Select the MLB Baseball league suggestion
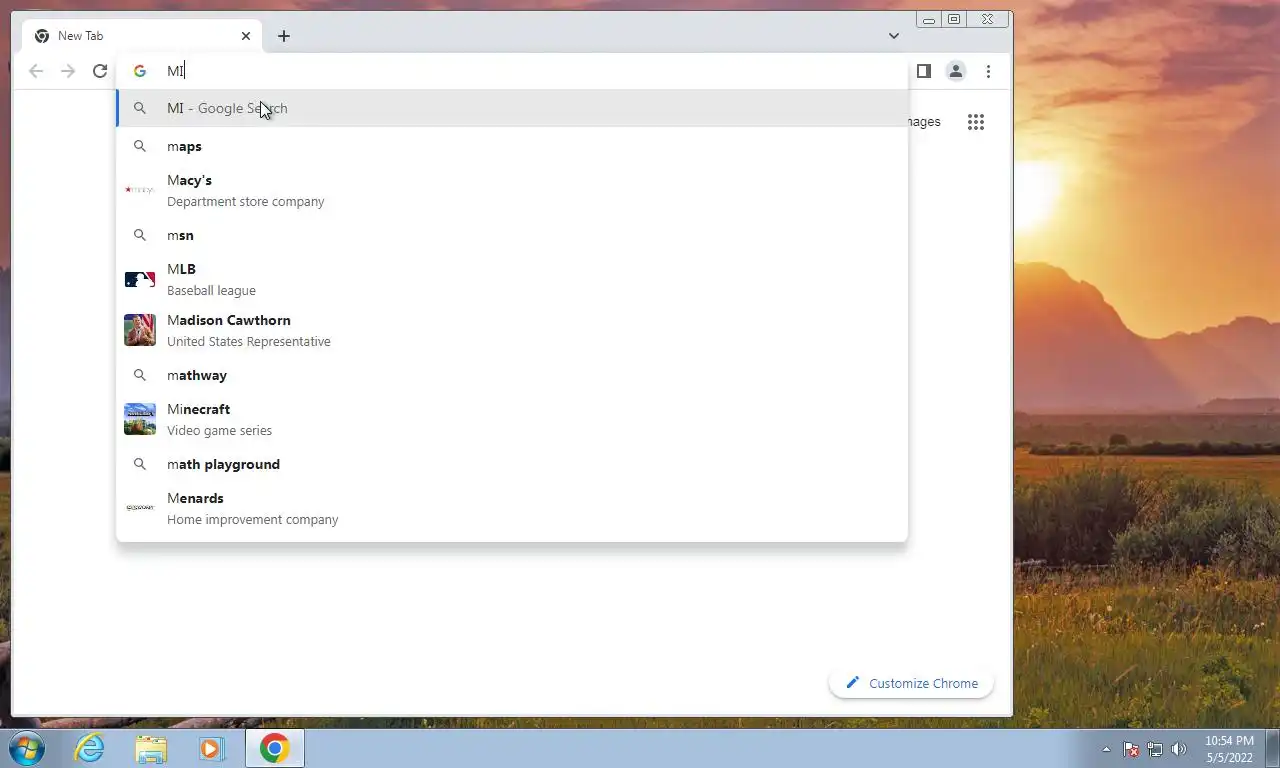The width and height of the screenshot is (1280, 768). tap(512, 279)
